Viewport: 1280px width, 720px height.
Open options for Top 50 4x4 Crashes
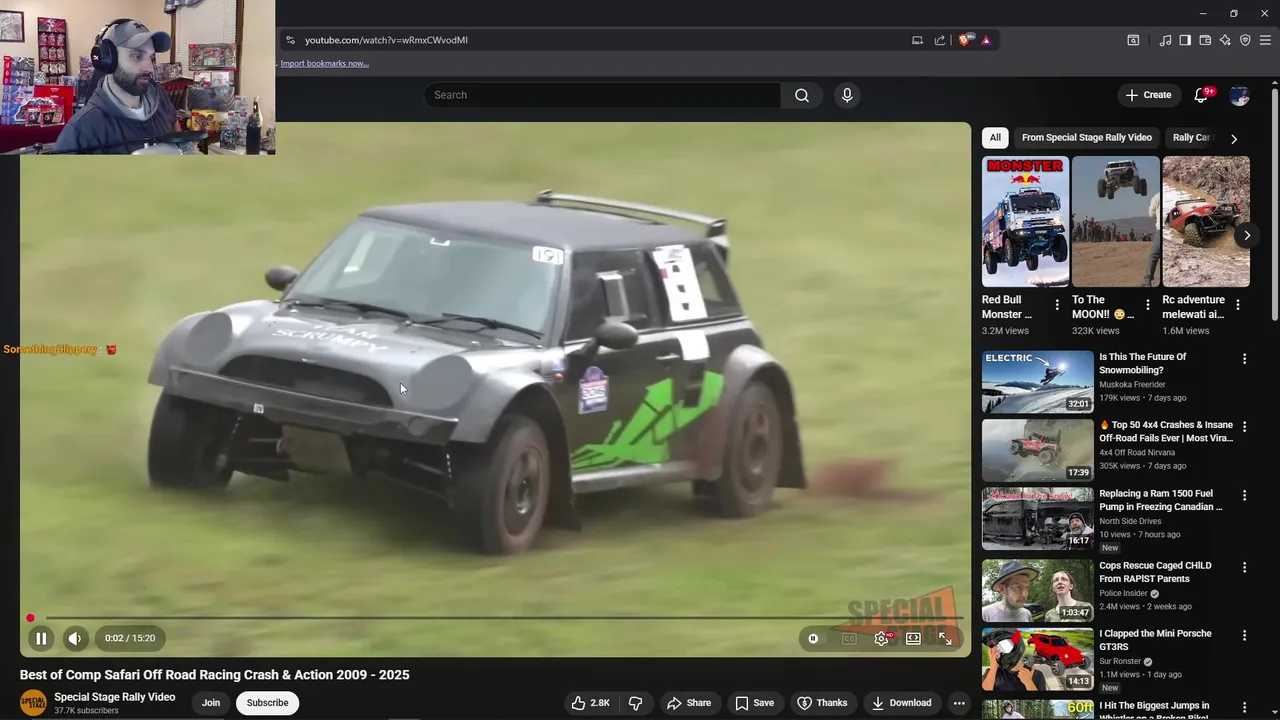1244,427
